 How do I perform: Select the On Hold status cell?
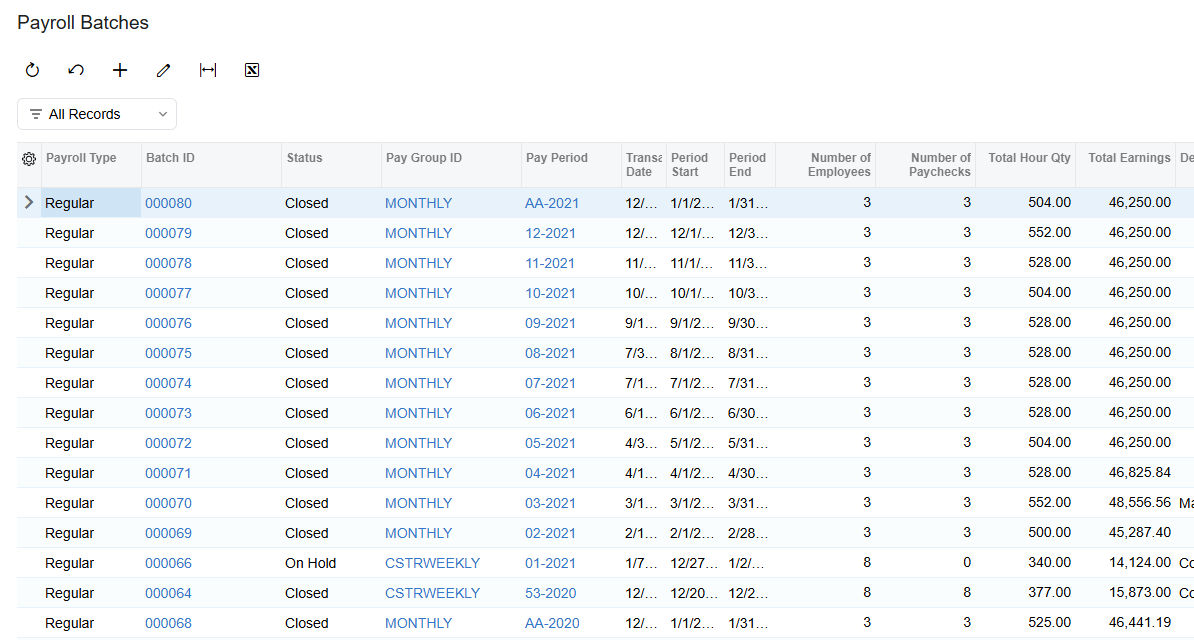331,563
